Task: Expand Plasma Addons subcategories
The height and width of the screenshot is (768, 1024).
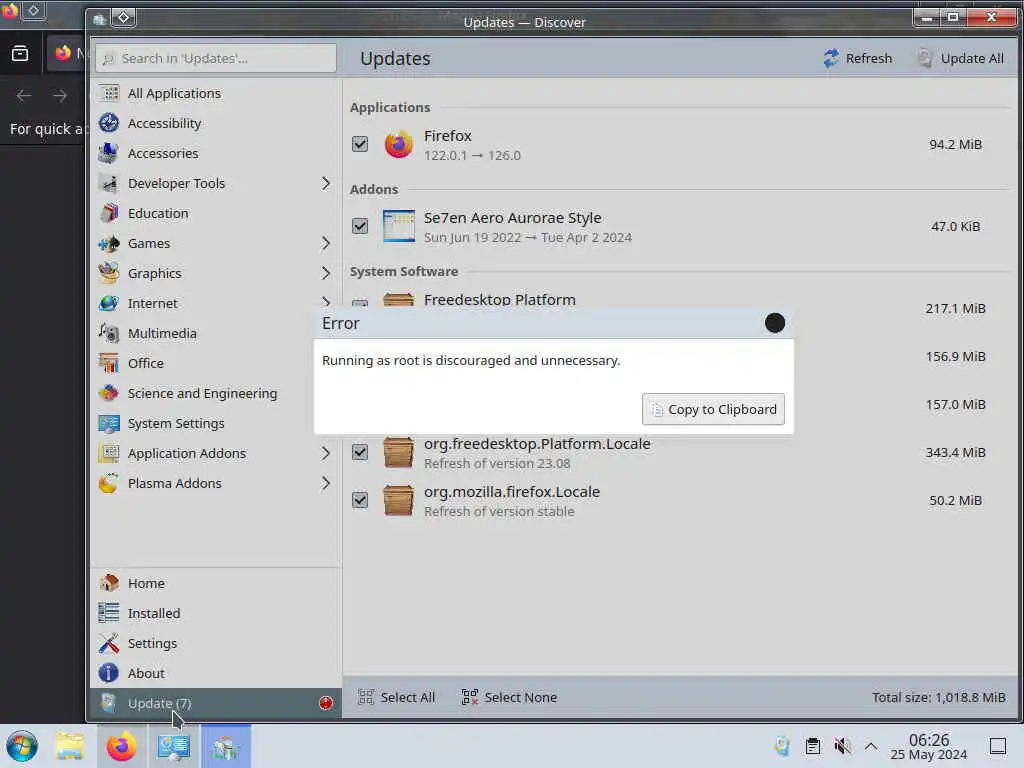Action: (x=326, y=484)
